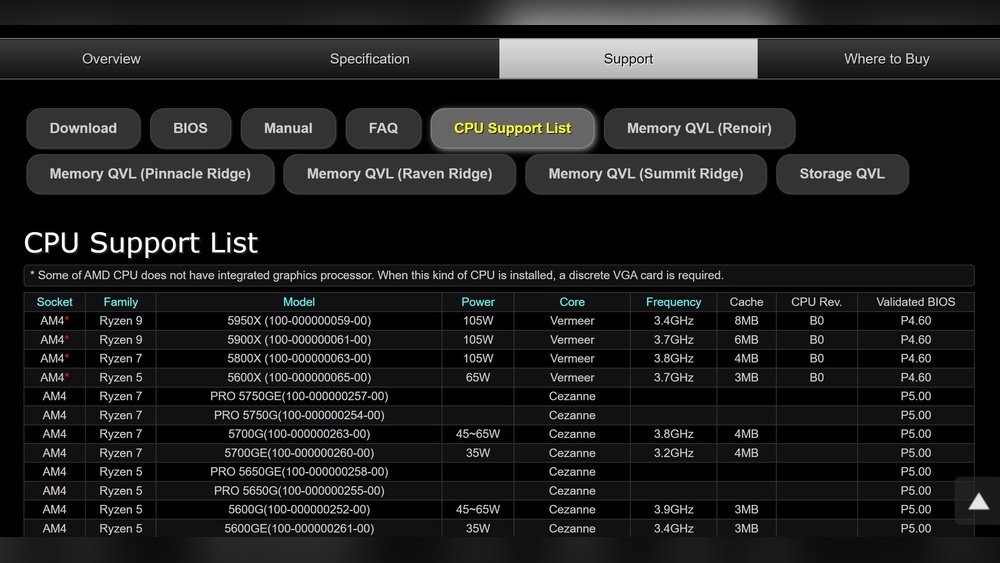
Task: View Memory QVL (Pinnacle Ridge)
Action: click(150, 174)
